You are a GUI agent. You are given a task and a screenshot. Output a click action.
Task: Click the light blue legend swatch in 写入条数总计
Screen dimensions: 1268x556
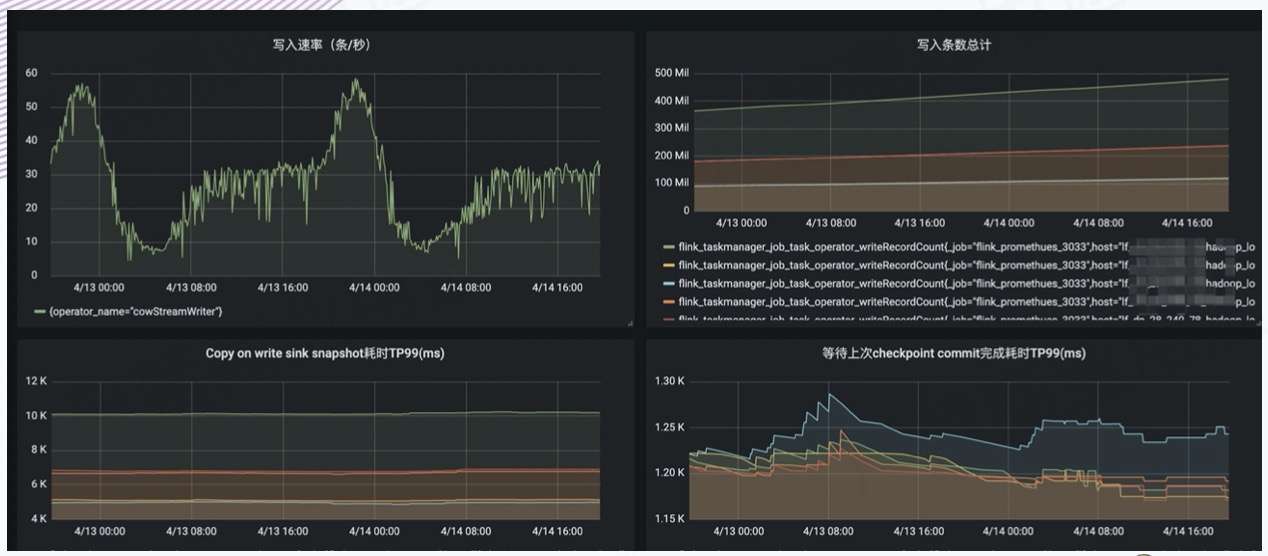[668, 283]
